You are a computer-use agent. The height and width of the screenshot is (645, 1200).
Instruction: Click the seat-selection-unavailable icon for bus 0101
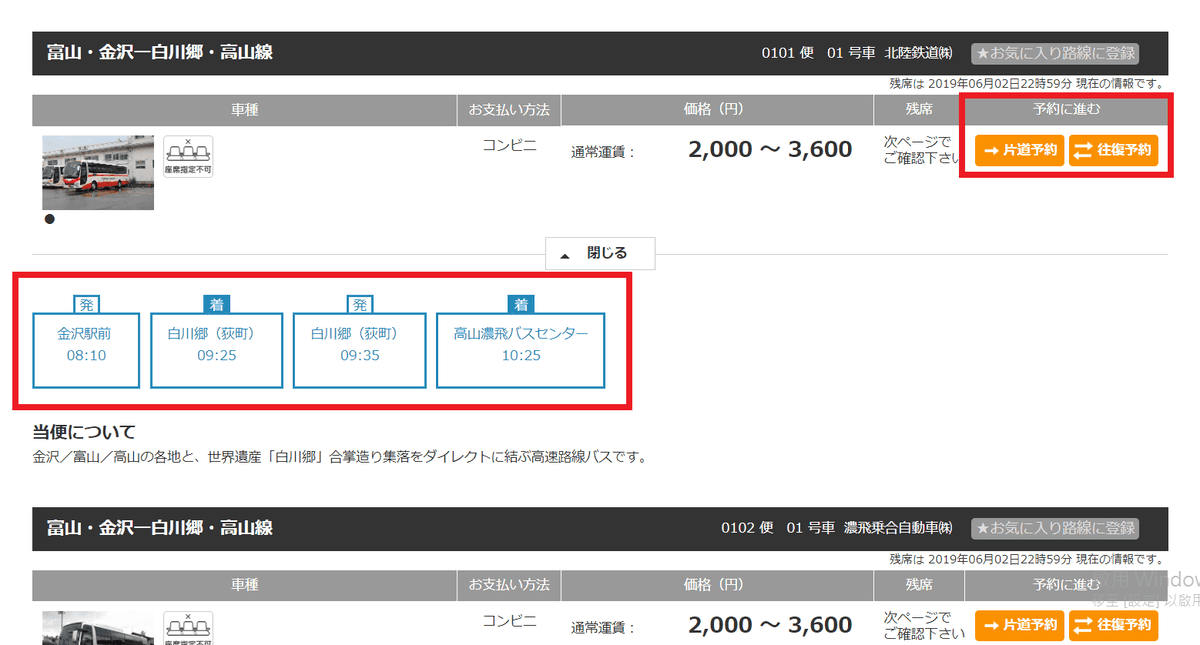(x=189, y=156)
